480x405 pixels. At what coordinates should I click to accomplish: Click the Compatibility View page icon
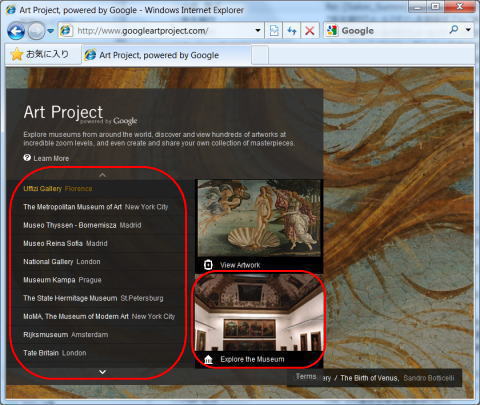click(x=274, y=31)
